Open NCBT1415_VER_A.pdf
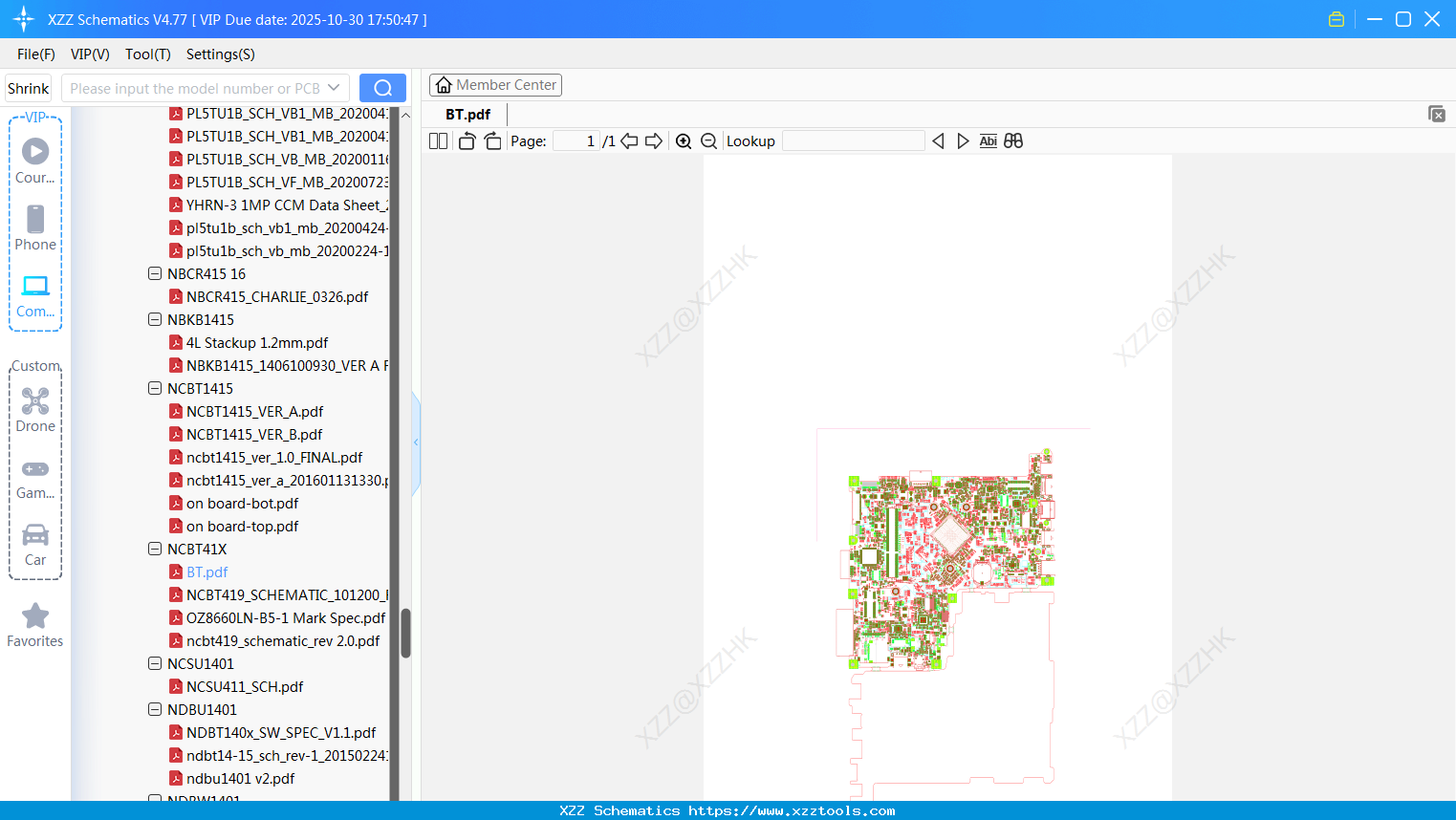The height and width of the screenshot is (820, 1456). [254, 411]
